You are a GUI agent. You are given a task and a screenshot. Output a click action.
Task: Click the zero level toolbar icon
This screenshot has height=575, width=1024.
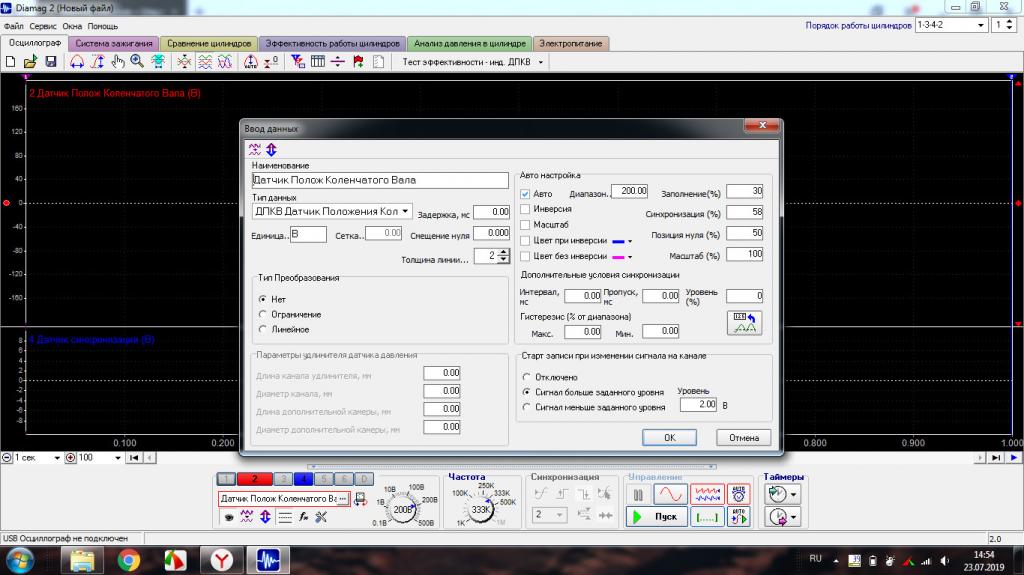[271, 62]
